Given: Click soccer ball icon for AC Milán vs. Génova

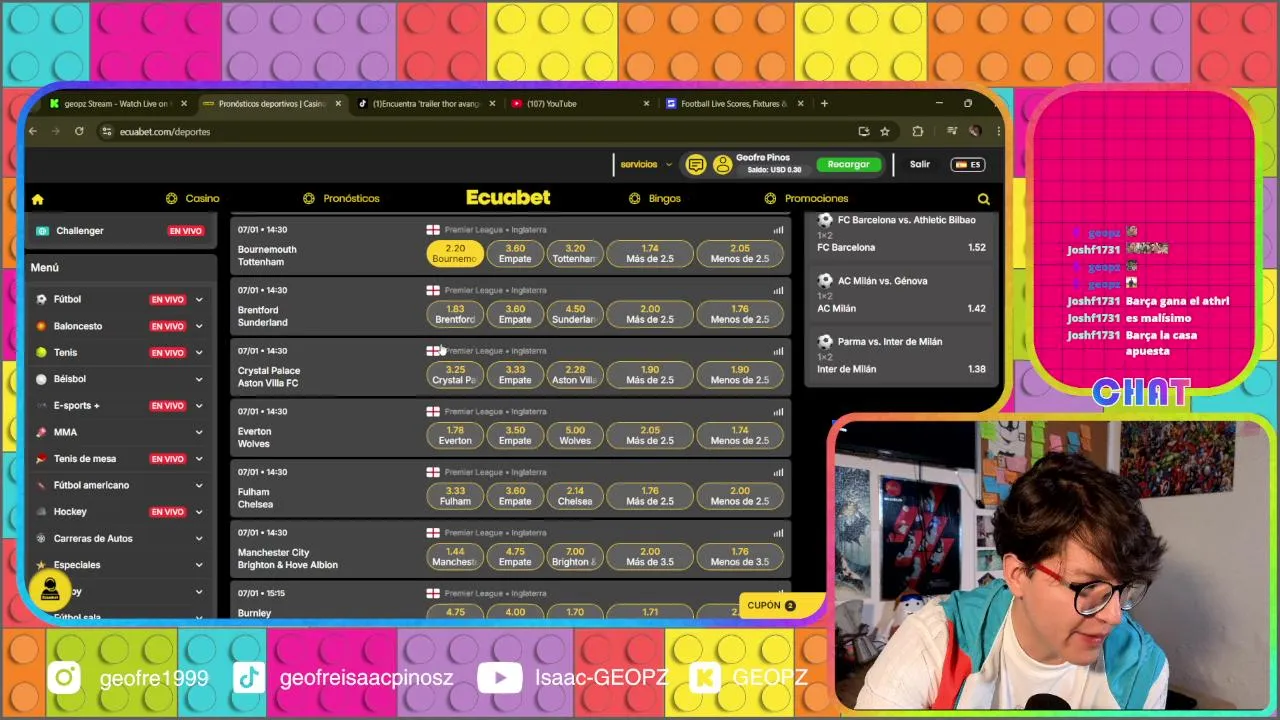Looking at the screenshot, I should pyautogui.click(x=825, y=281).
